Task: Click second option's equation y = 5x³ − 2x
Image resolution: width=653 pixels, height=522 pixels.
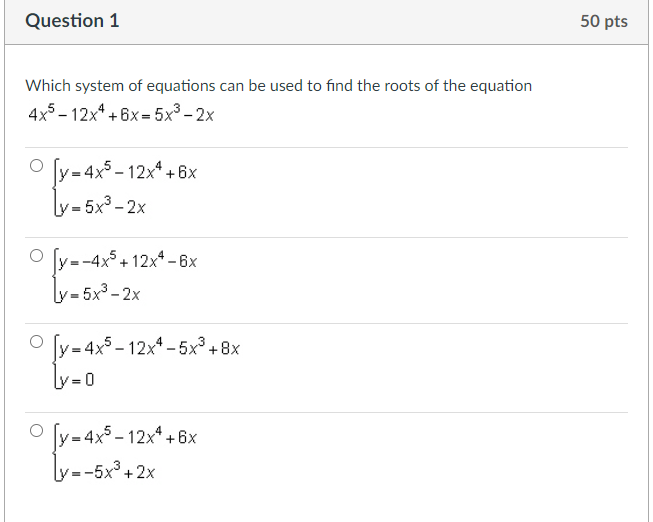Action: (100, 293)
